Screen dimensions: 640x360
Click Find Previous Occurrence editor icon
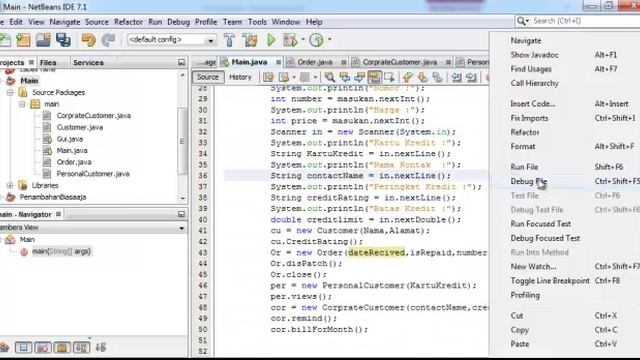[344, 77]
